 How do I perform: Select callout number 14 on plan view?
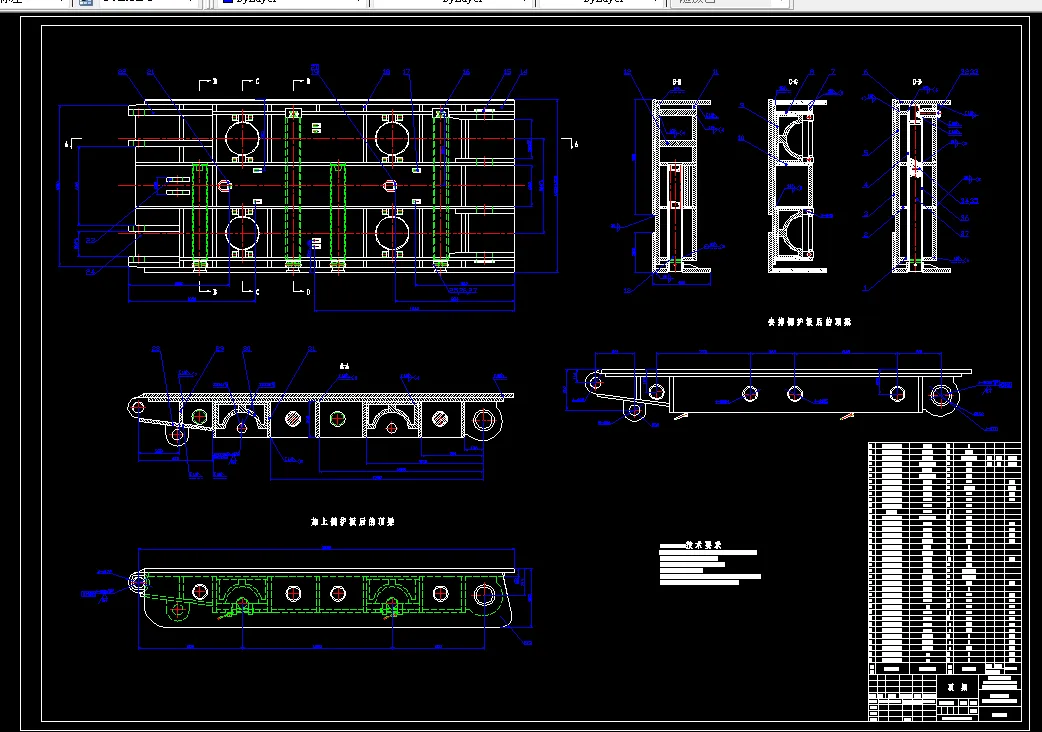click(x=524, y=72)
